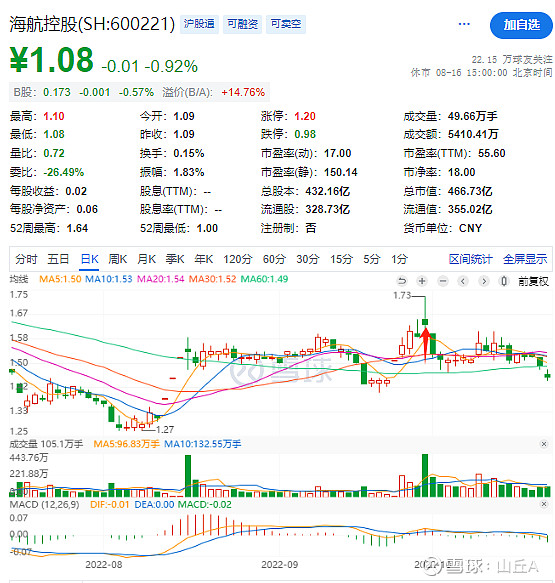
Task: Click the 成交额 5410.41万 value
Action: pyautogui.click(x=472, y=134)
